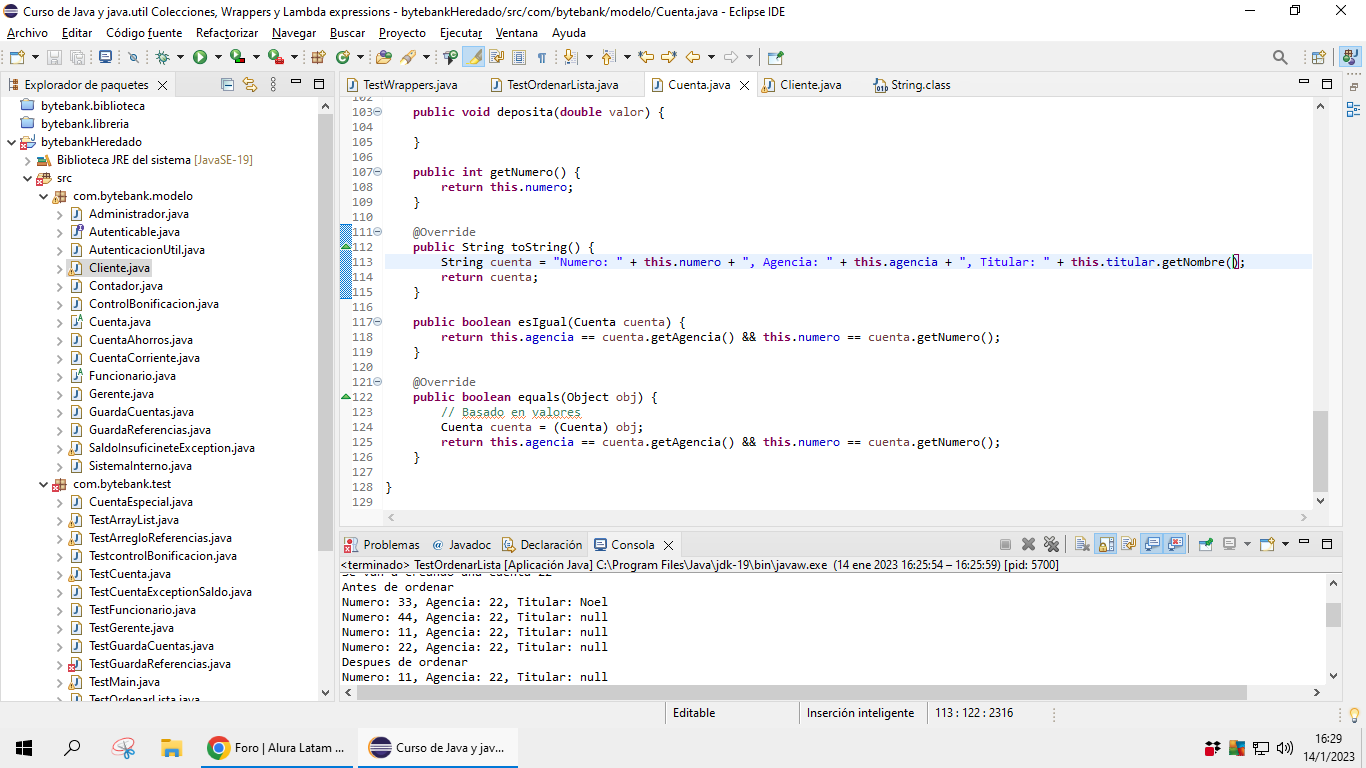Click the Open Perspective icon

coord(1318,57)
